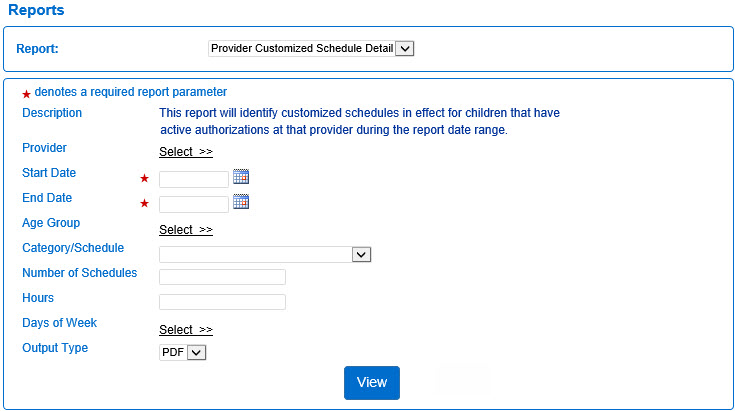Open the Age Group Select >> link
This screenshot has height=411, width=735.
tap(186, 230)
